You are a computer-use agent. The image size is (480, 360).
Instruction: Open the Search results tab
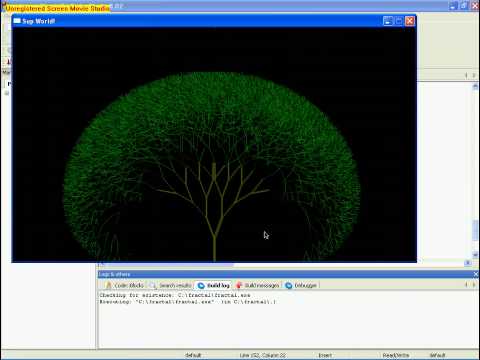(x=170, y=285)
